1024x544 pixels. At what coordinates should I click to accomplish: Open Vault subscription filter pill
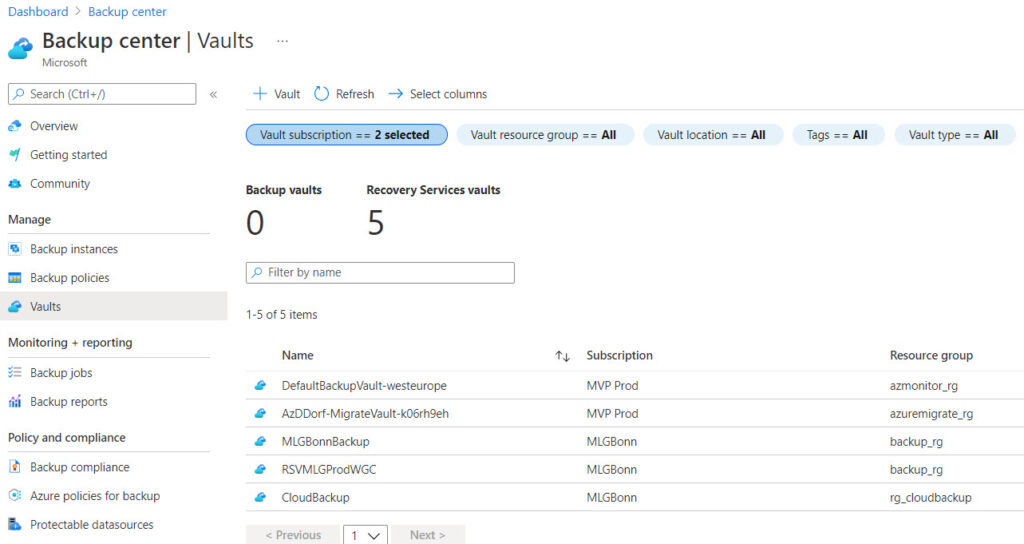click(x=346, y=135)
